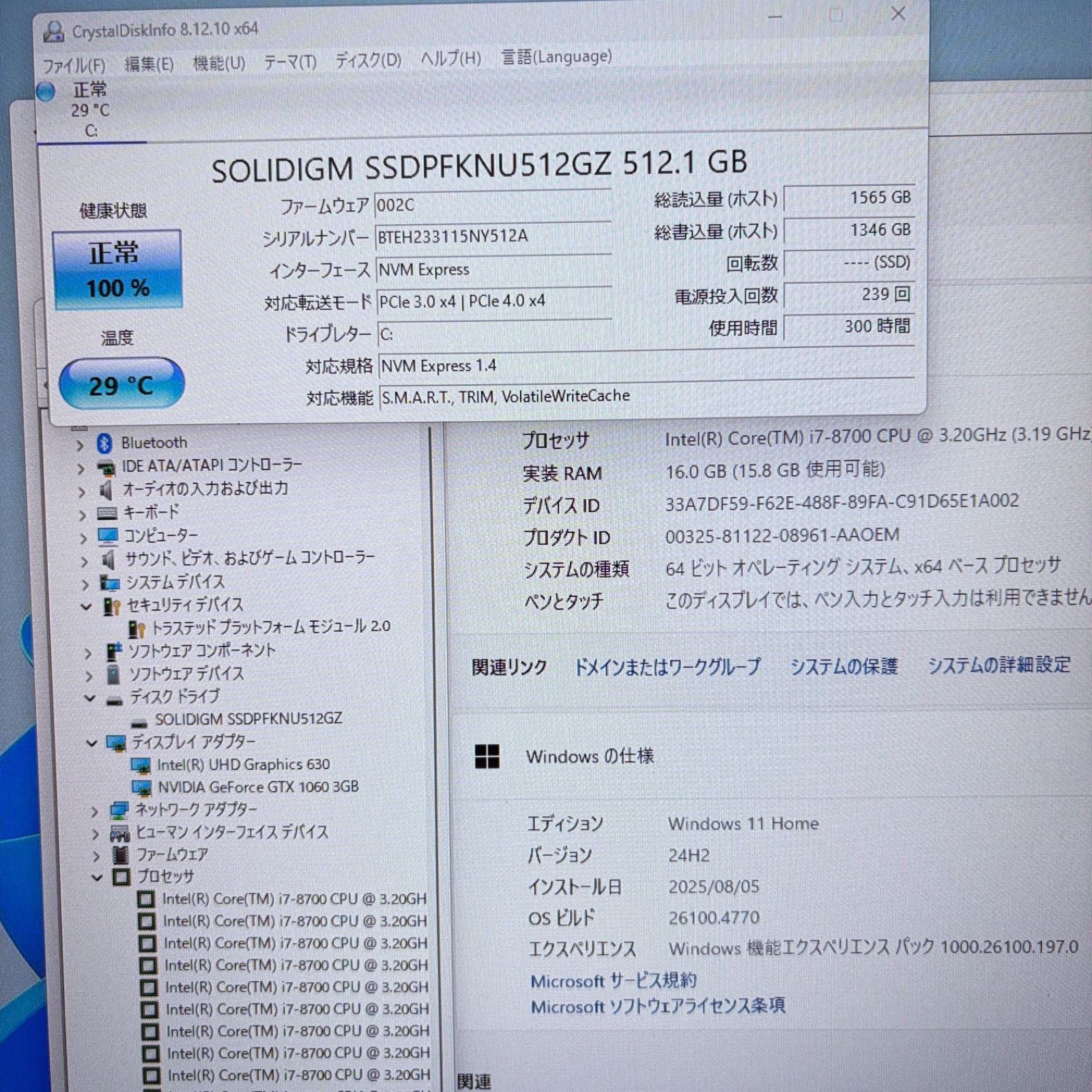This screenshot has width=1092, height=1092.
Task: Collapse the セキュリティ デバイス node
Action: pyautogui.click(x=85, y=607)
